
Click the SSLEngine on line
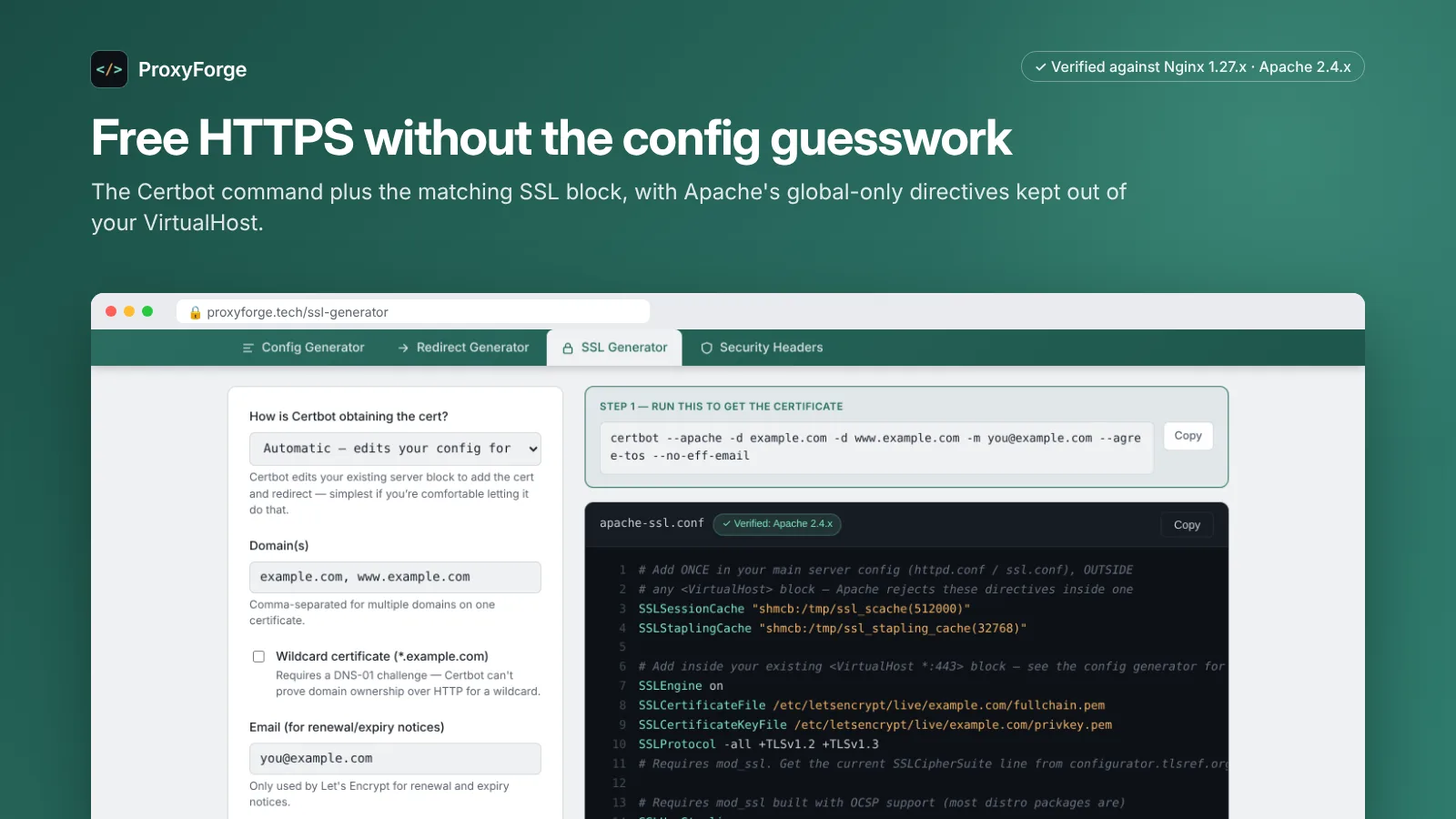coord(681,686)
